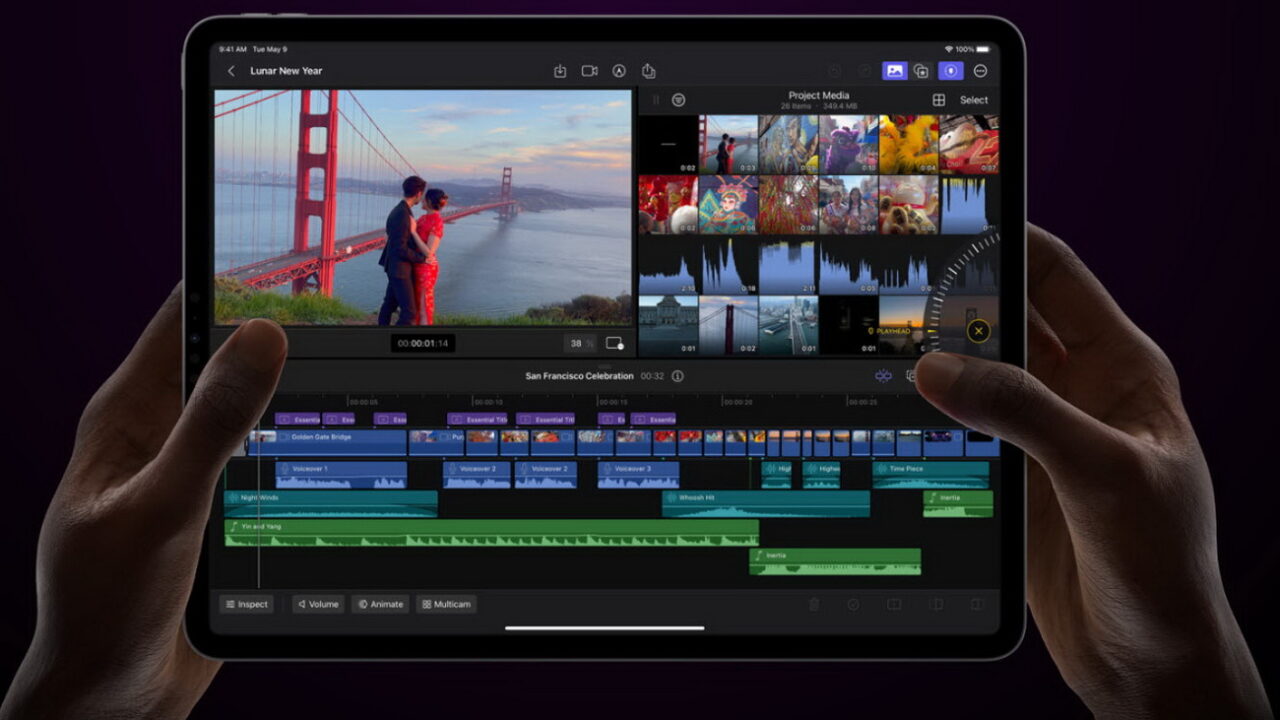Click the 00:00:10 mark on timeline ruler
The width and height of the screenshot is (1280, 720).
pyautogui.click(x=487, y=402)
